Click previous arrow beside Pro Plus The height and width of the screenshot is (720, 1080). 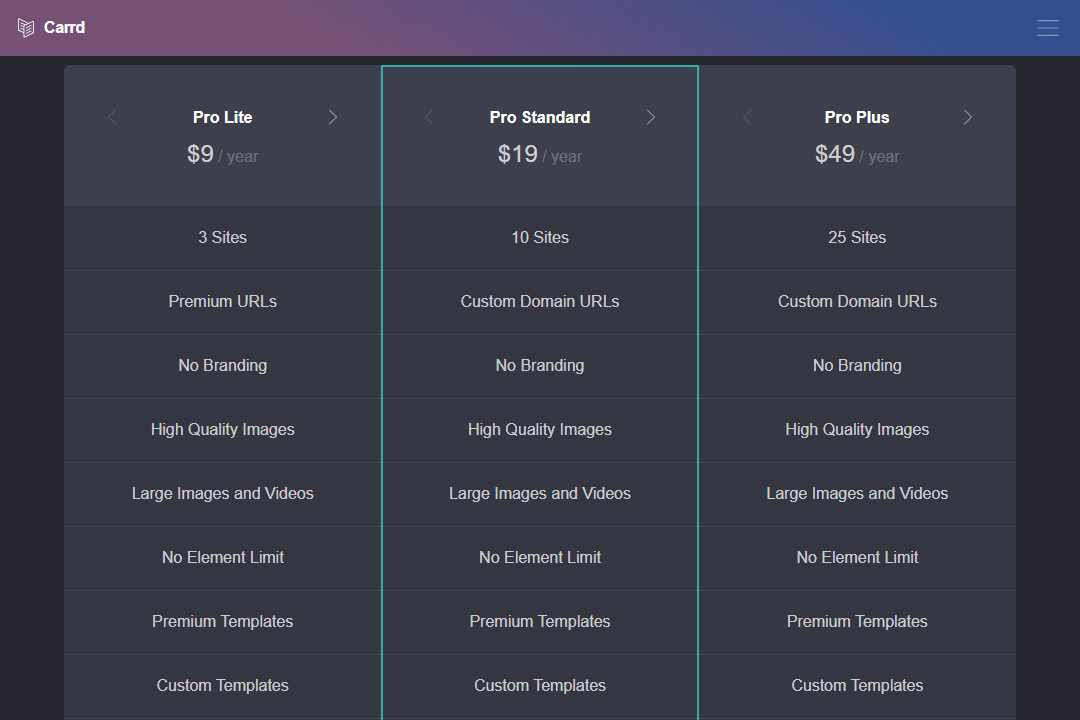point(747,117)
